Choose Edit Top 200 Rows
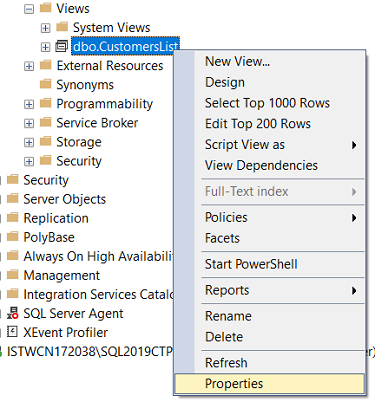This screenshot has height=402, width=375. 269,124
